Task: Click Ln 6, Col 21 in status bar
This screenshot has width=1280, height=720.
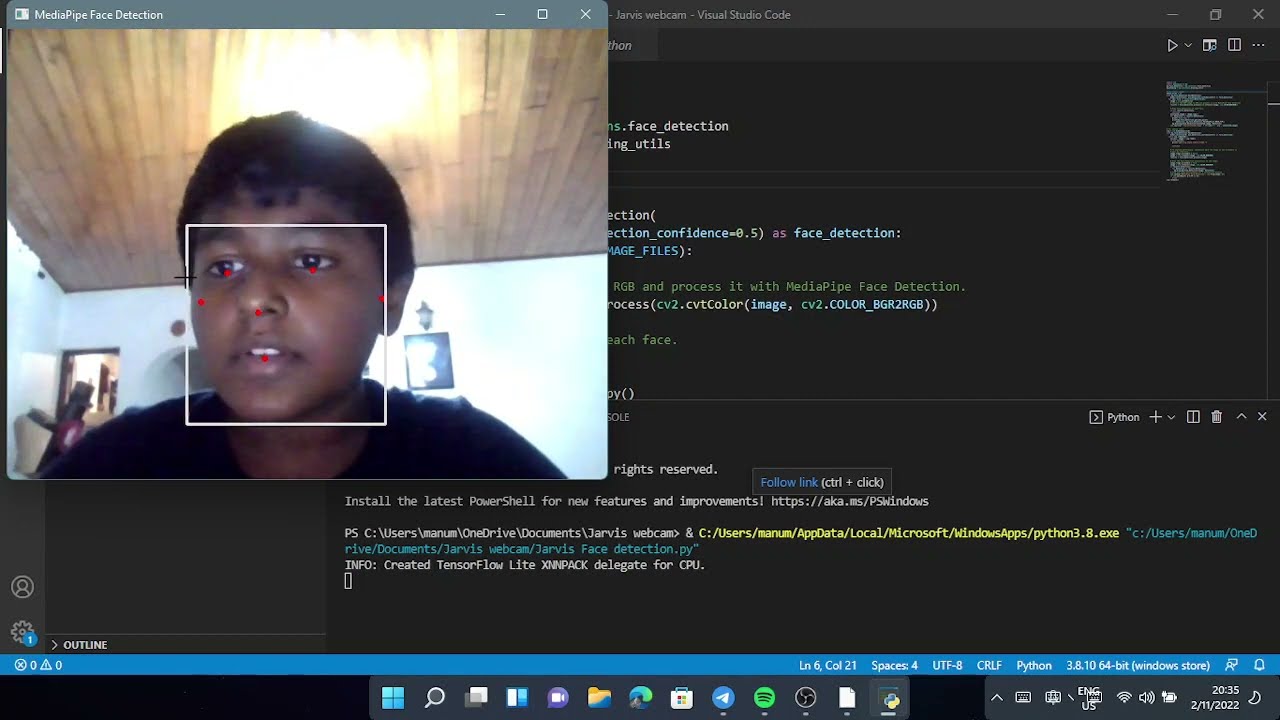Action: 828,665
